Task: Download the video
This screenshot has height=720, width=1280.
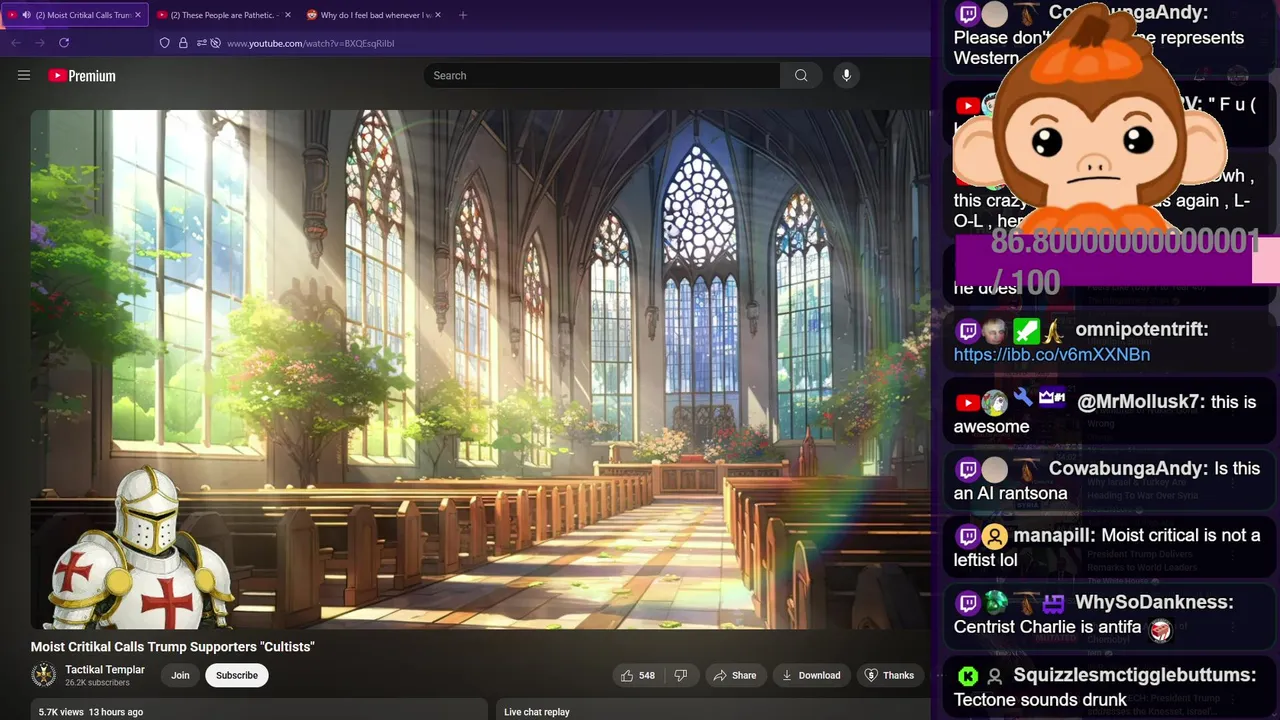Action: [x=811, y=675]
